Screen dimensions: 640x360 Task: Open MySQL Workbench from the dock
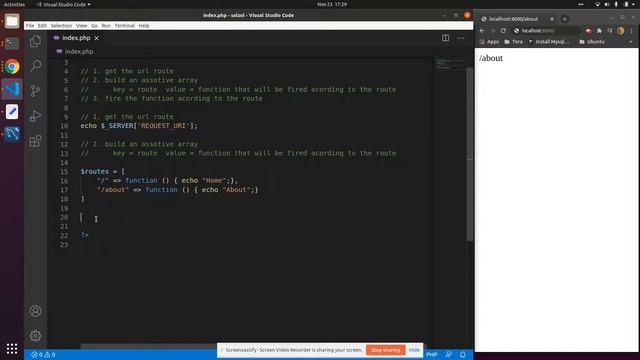[12, 134]
